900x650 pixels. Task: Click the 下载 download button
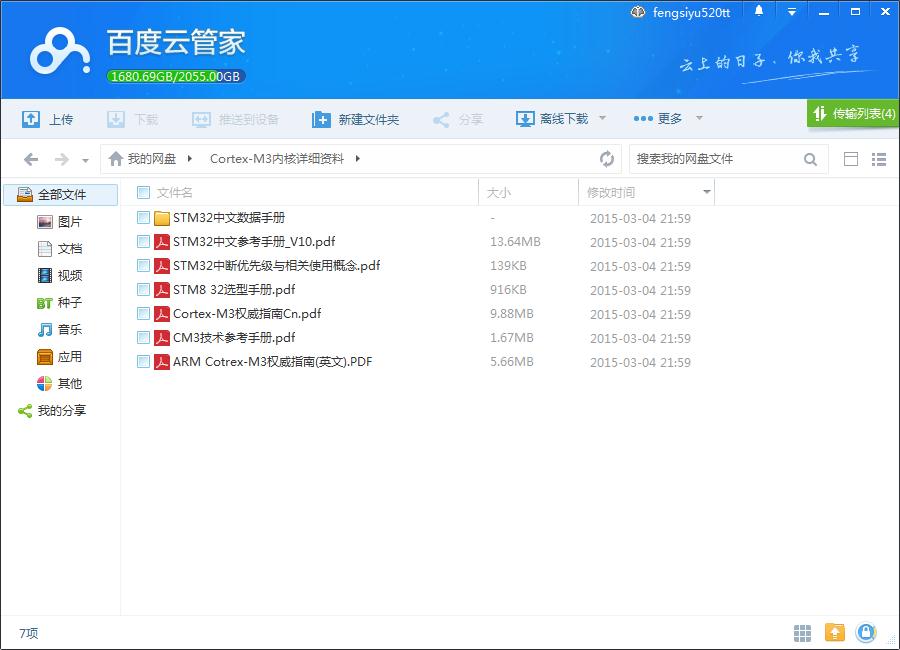point(133,119)
